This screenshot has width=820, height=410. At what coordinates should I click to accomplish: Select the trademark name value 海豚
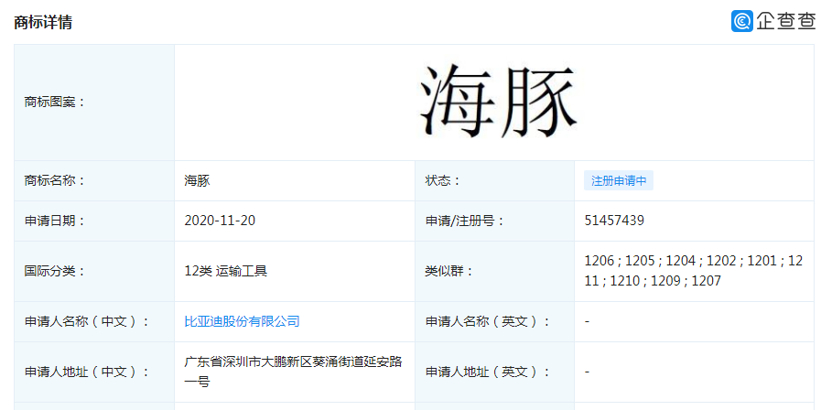click(197, 181)
